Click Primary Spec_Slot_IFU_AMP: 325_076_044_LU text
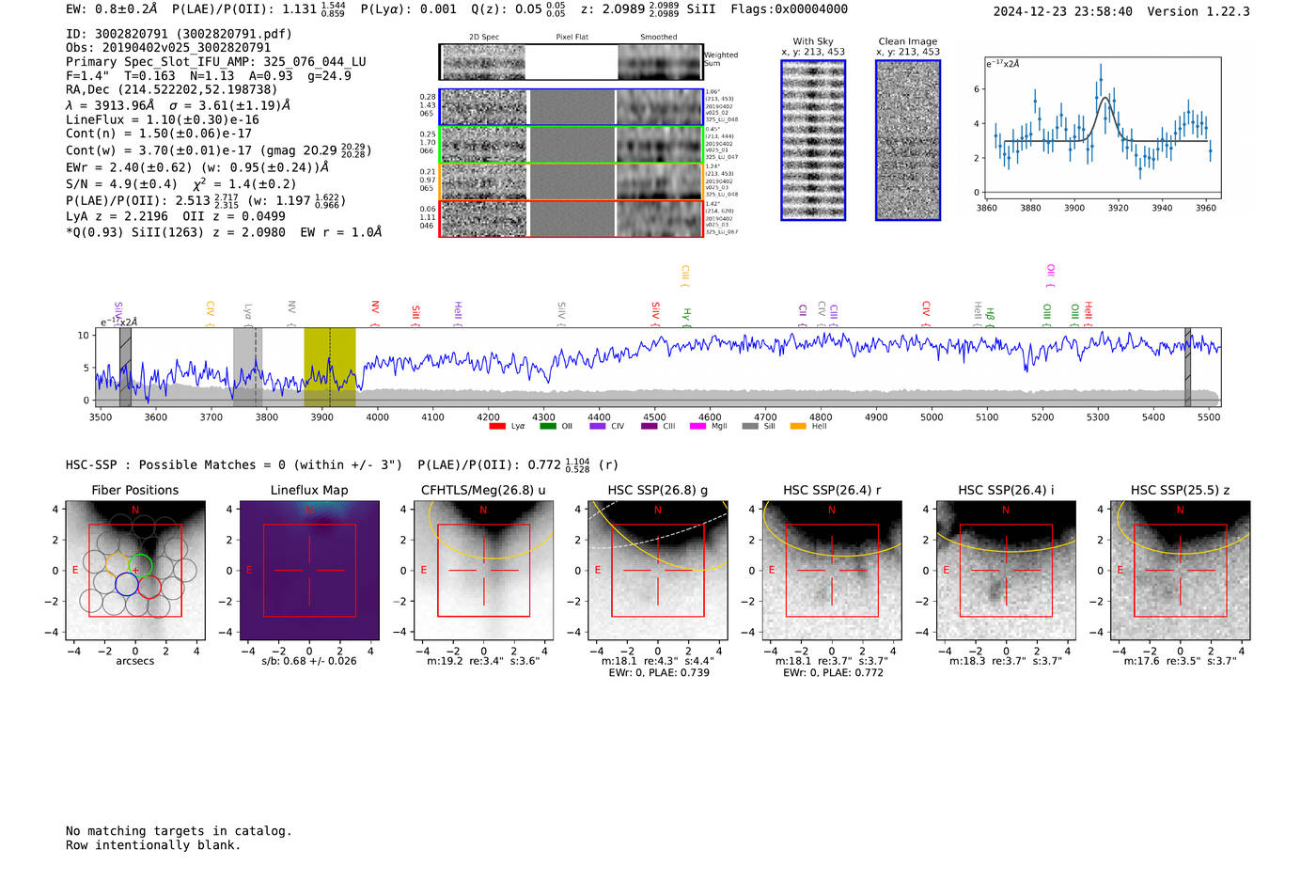 point(216,62)
